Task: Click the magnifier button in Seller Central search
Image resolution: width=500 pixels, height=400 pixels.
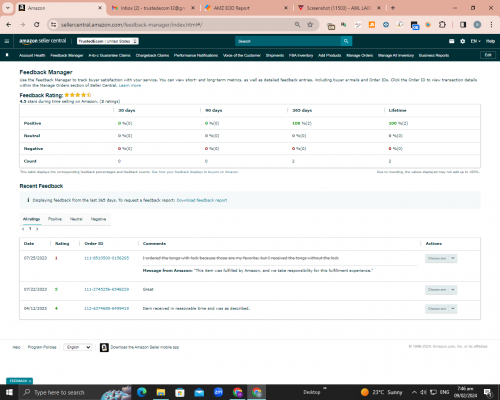Action: (x=346, y=41)
